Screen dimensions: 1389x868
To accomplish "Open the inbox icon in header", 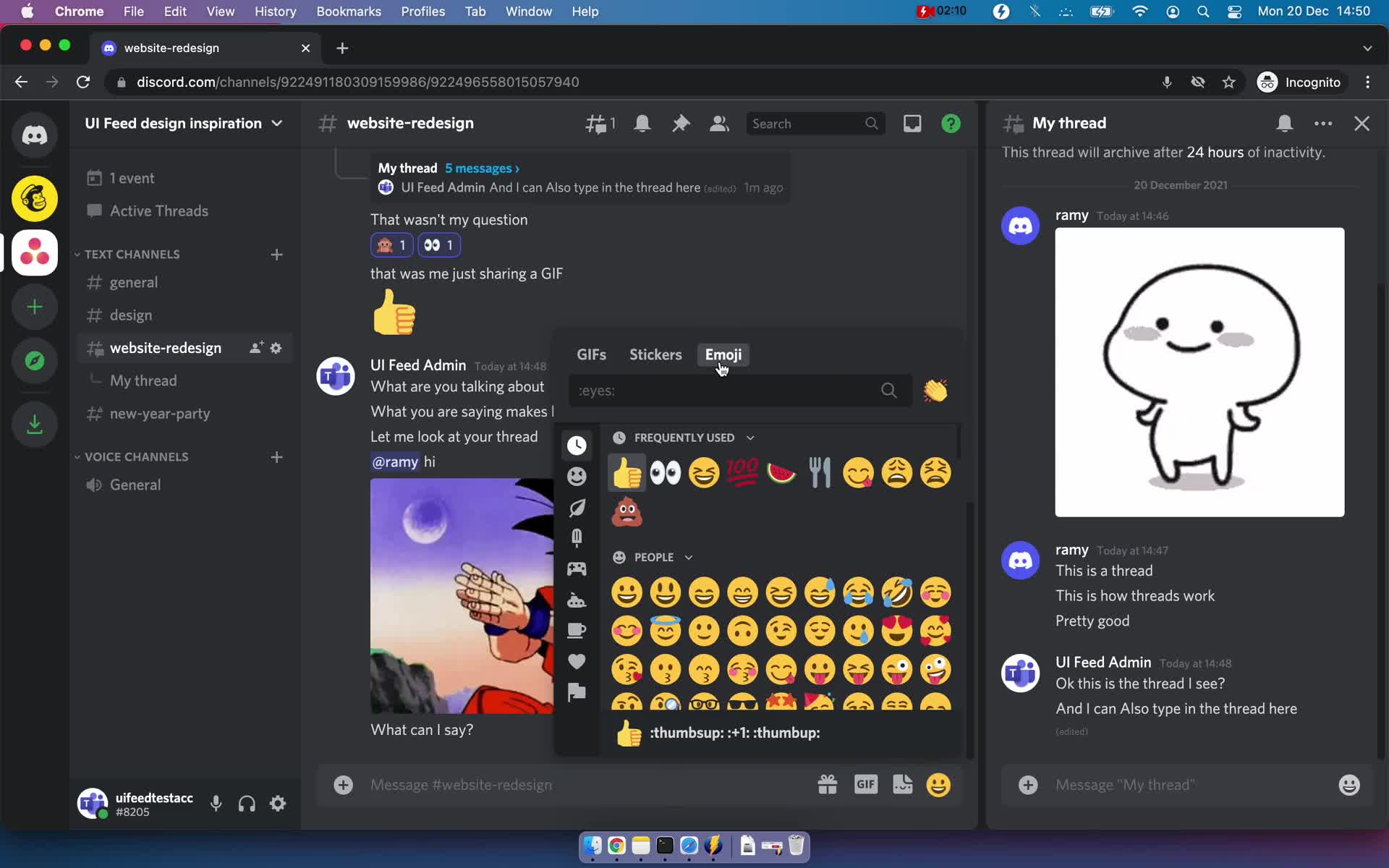I will pos(912,124).
